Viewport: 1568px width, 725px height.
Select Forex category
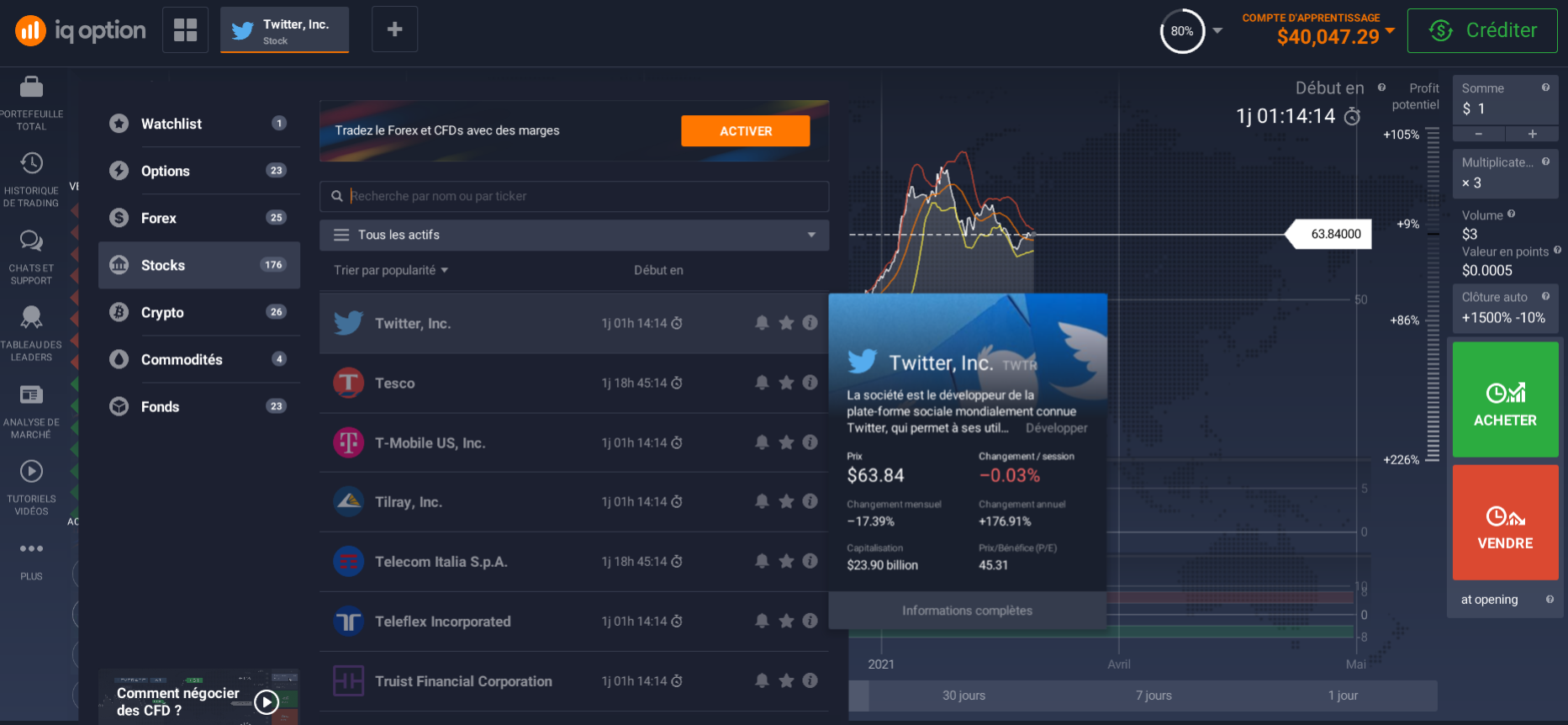click(x=199, y=218)
